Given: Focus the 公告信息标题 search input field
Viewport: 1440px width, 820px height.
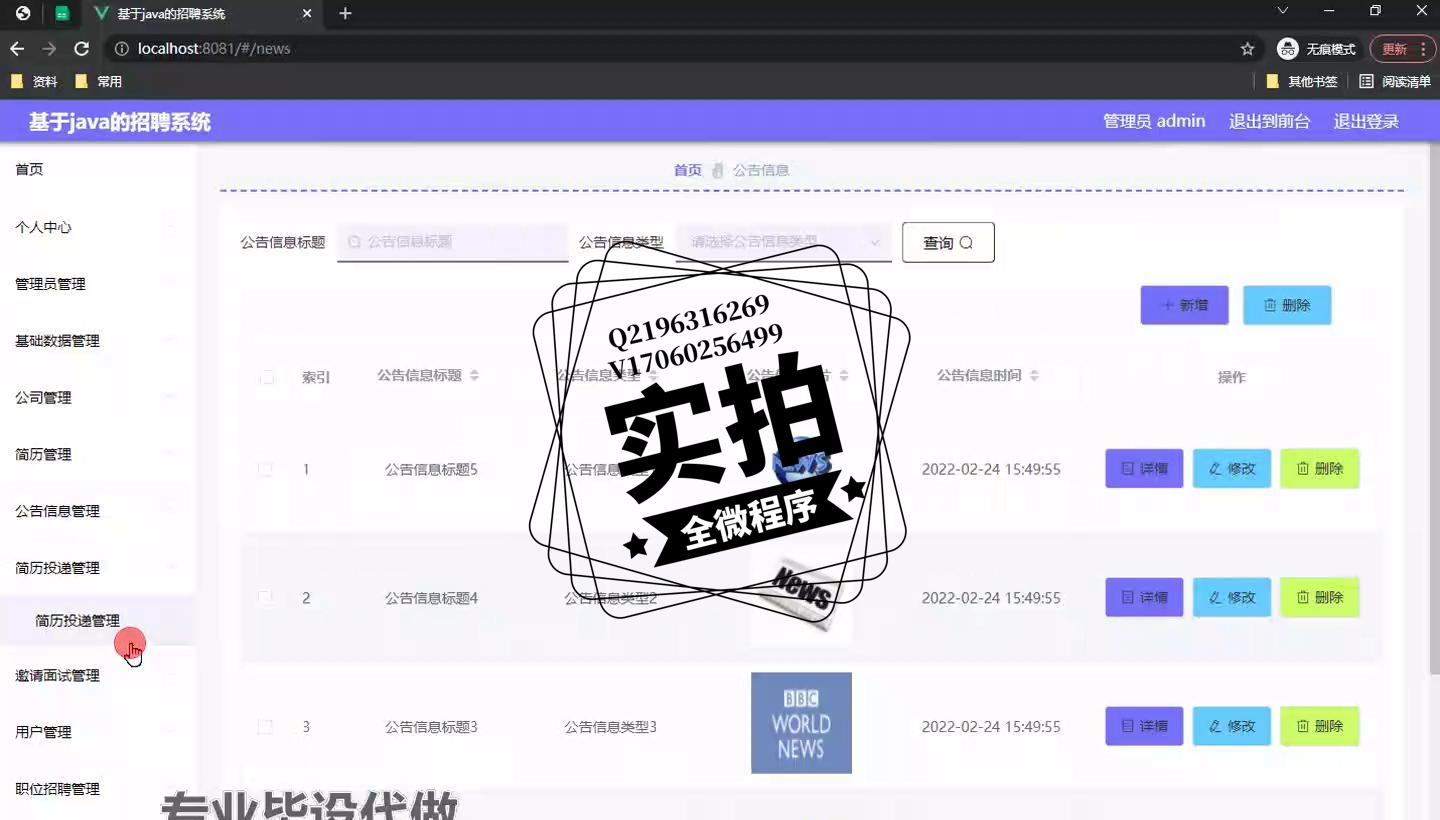Looking at the screenshot, I should (452, 242).
